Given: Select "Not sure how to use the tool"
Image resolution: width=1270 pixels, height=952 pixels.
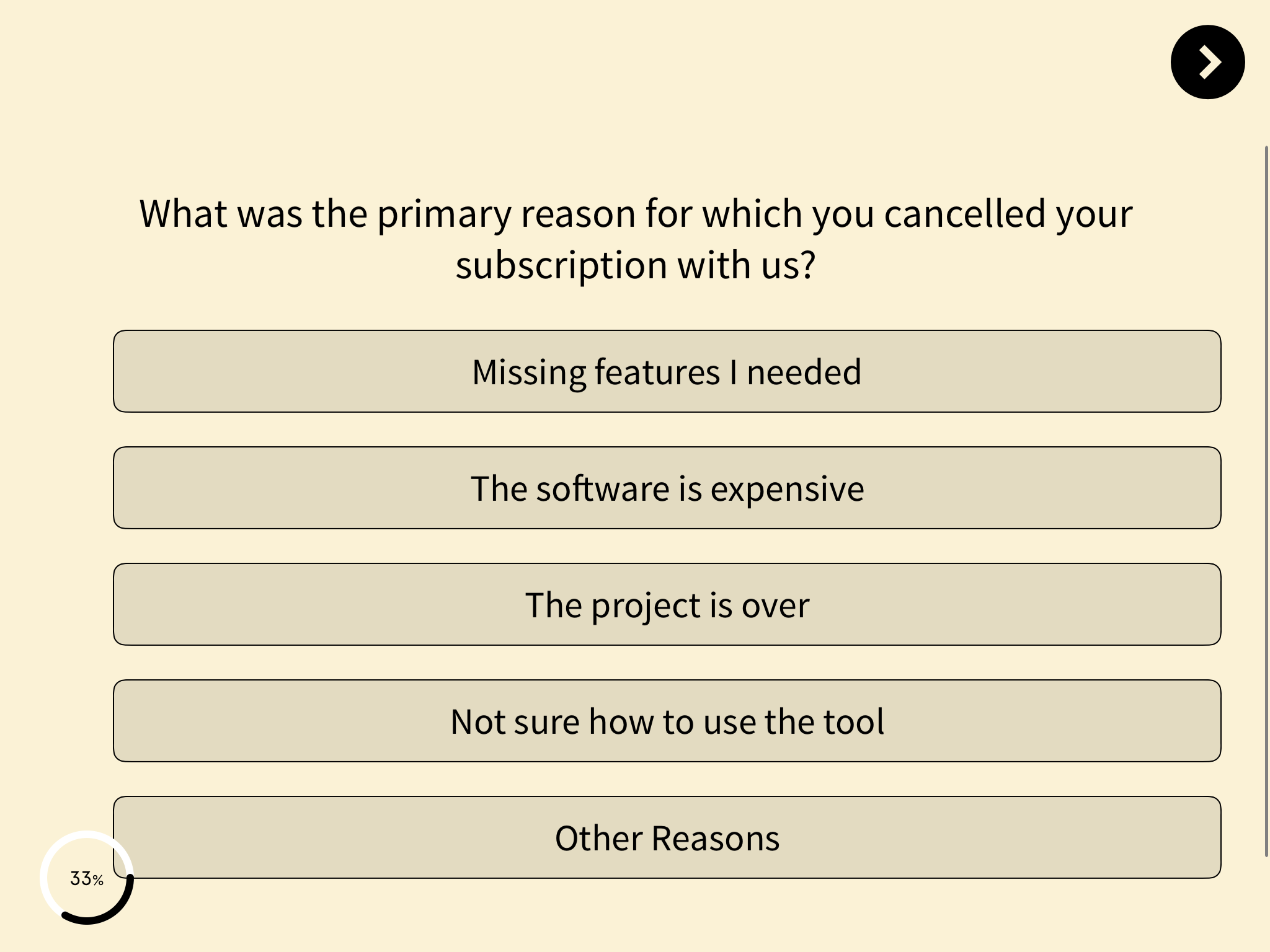Looking at the screenshot, I should [x=667, y=721].
